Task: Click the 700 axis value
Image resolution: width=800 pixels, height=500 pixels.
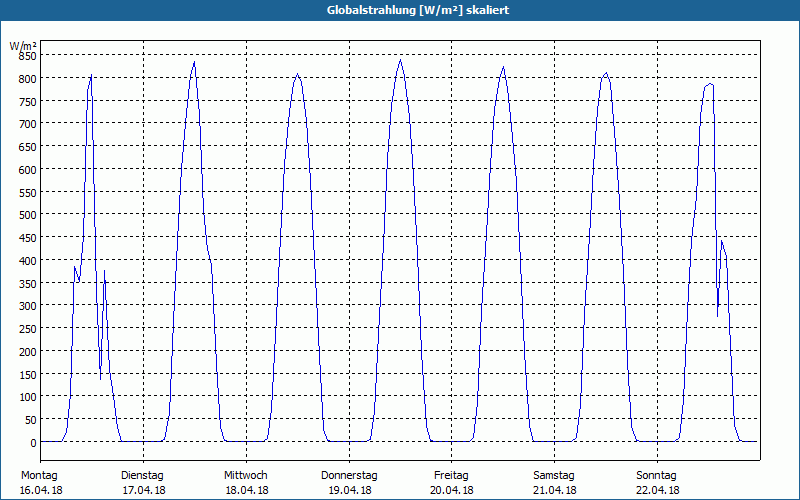Action: (x=27, y=124)
